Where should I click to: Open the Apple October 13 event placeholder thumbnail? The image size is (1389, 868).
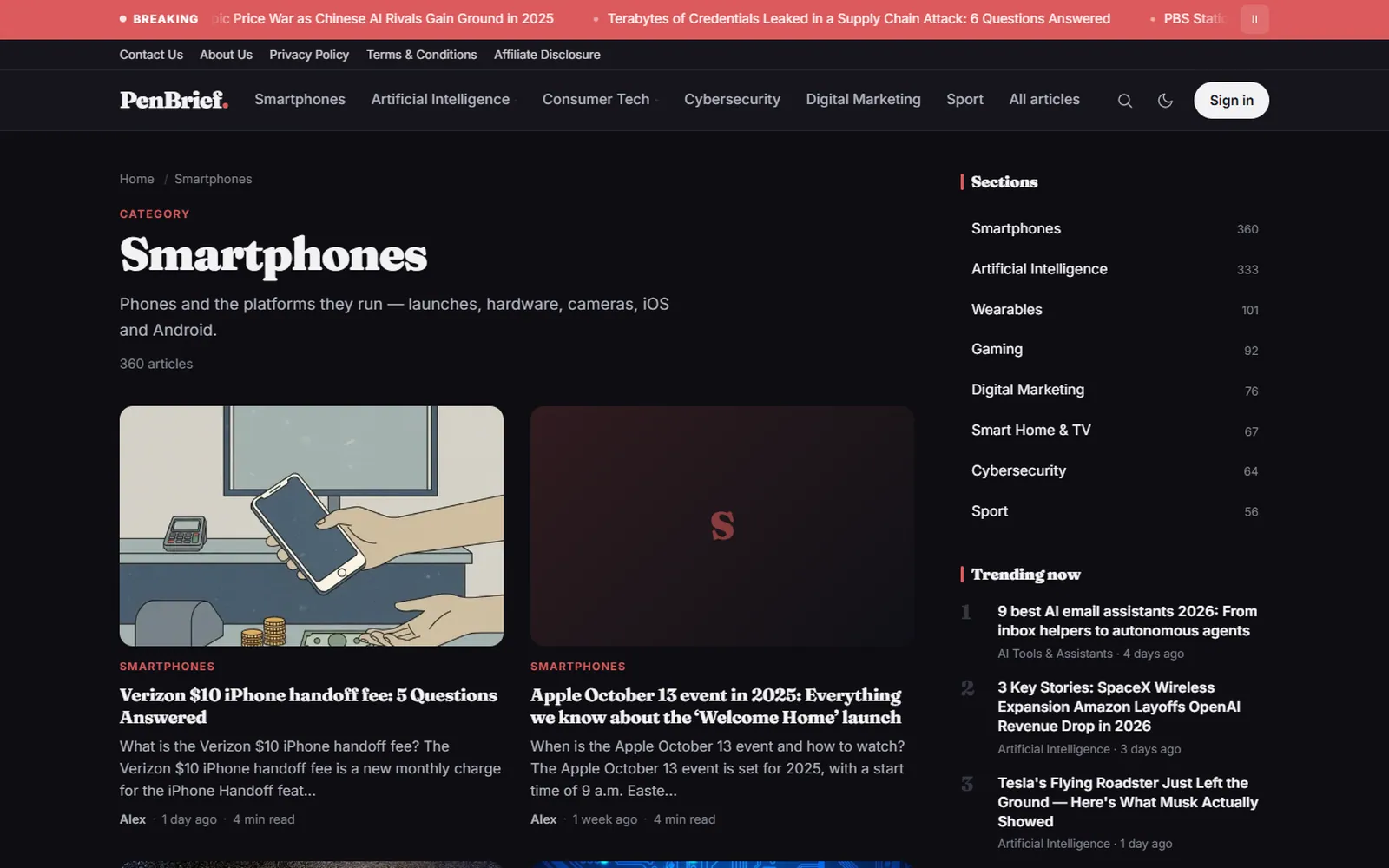click(722, 526)
